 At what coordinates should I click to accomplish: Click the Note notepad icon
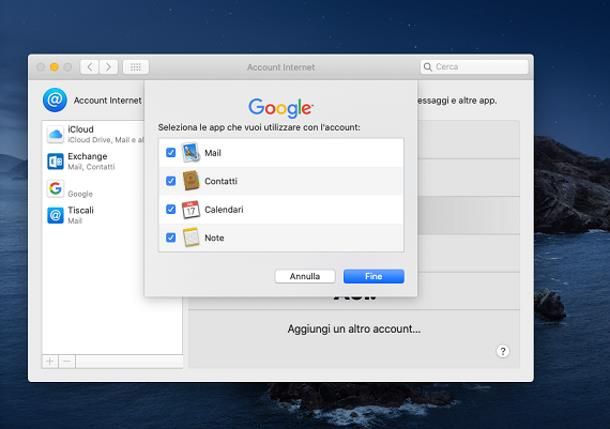(x=191, y=237)
